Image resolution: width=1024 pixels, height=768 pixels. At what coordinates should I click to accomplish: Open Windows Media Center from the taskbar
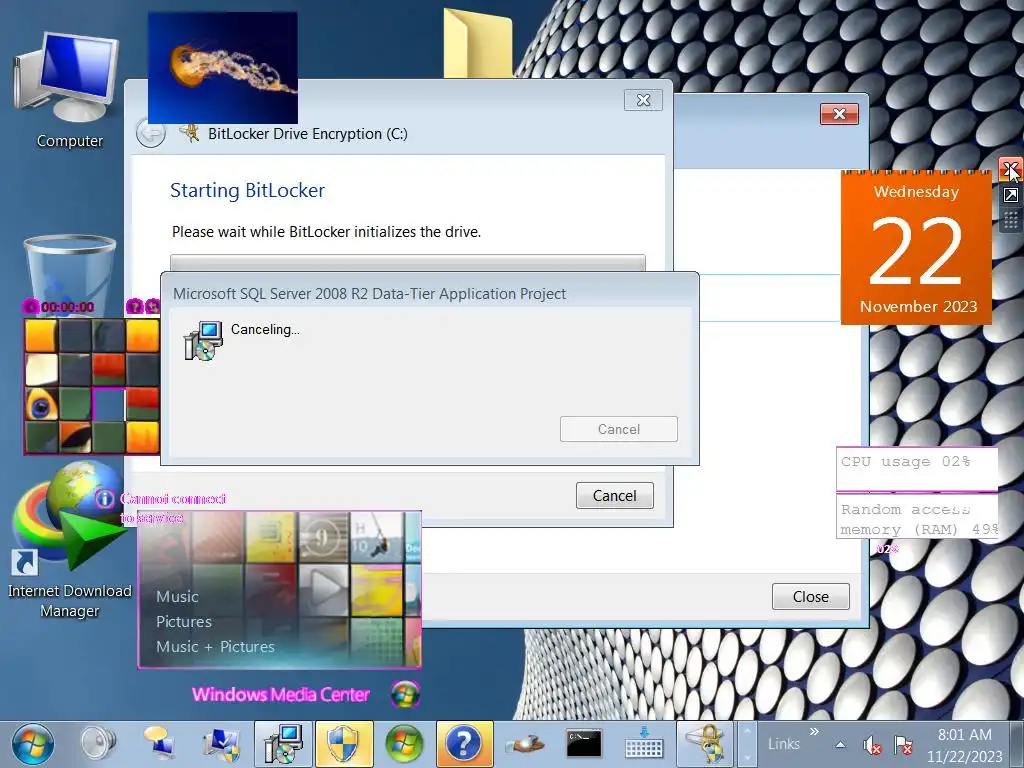pyautogui.click(x=405, y=744)
